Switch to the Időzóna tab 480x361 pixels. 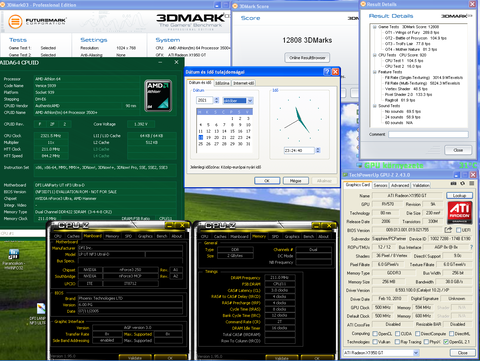pyautogui.click(x=222, y=83)
